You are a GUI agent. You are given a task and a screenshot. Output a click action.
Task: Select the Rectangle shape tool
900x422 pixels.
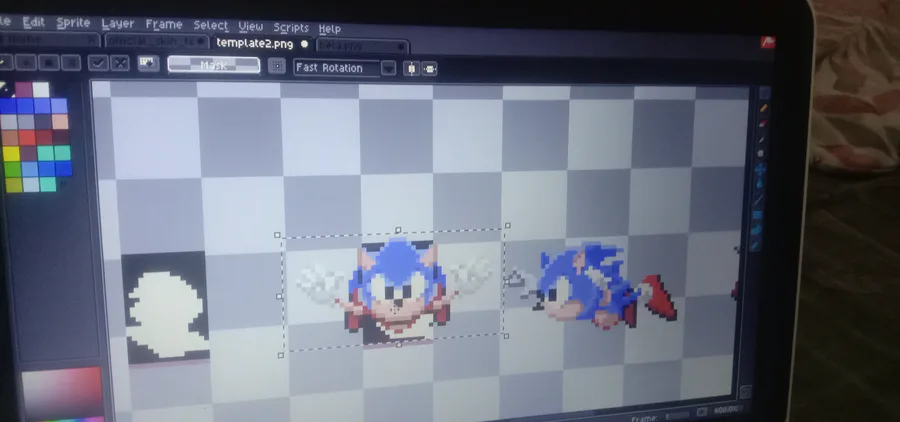[x=758, y=215]
